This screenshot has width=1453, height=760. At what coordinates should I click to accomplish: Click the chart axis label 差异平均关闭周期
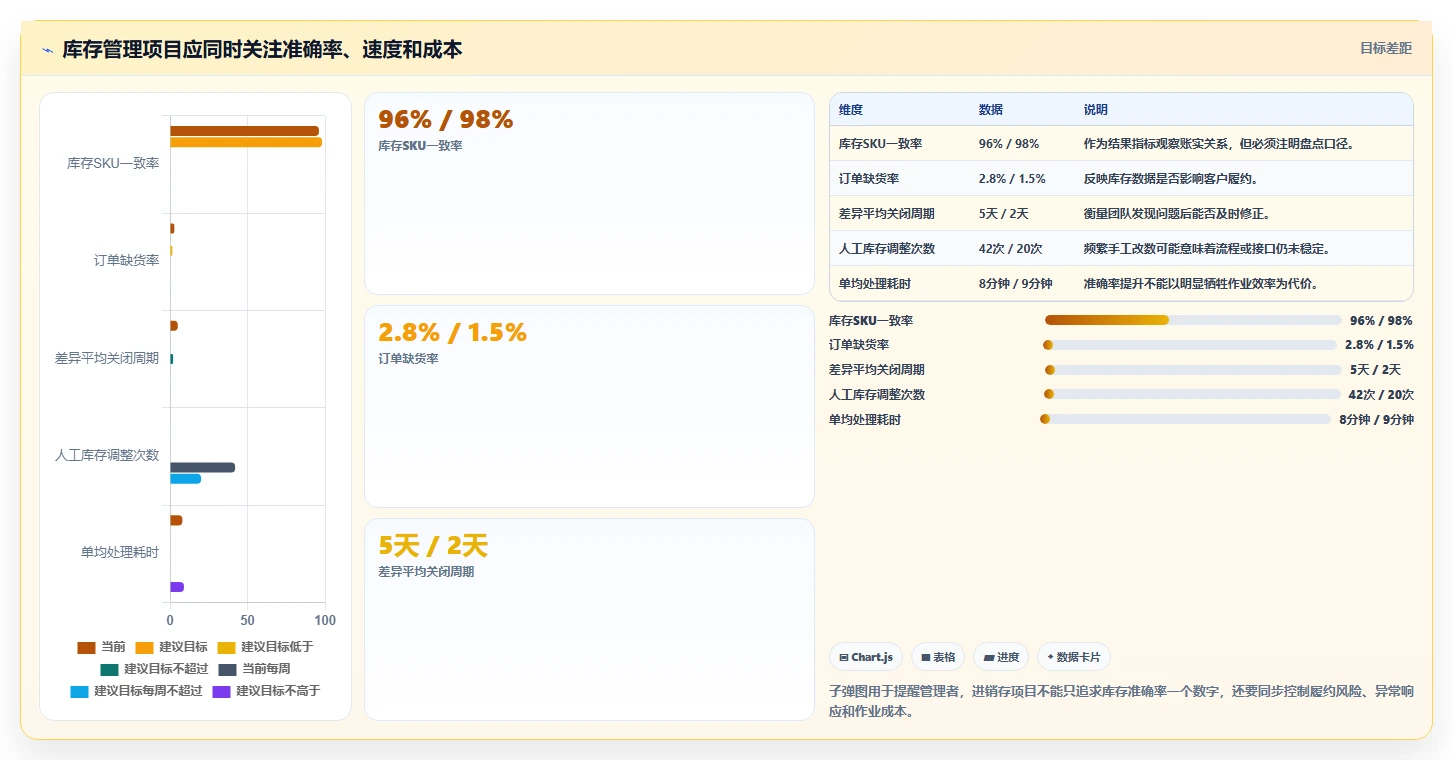[107, 358]
